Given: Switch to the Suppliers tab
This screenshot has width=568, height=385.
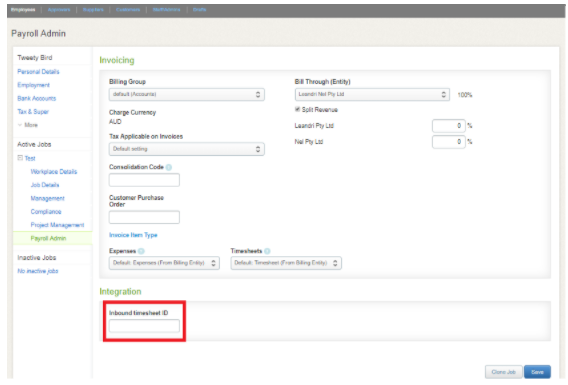Looking at the screenshot, I should (x=93, y=10).
